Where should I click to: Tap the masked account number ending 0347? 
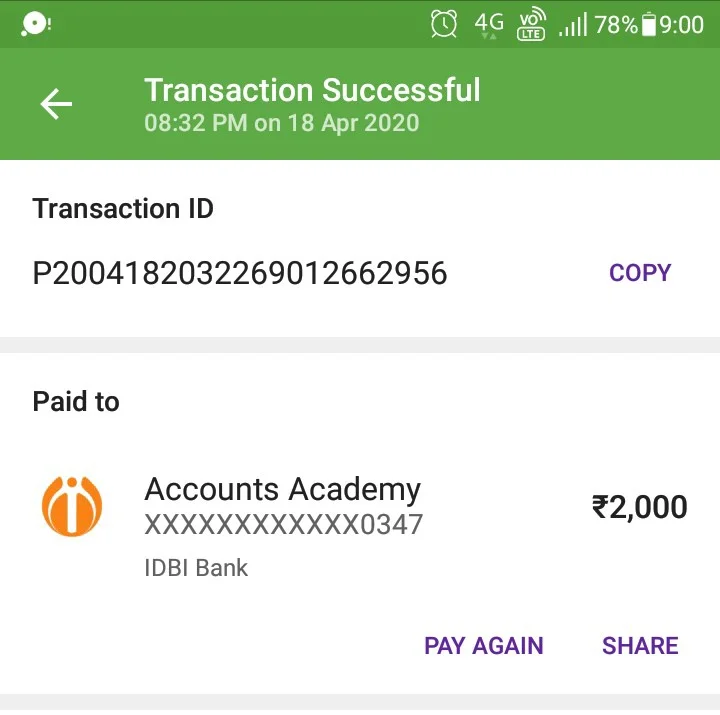point(283,524)
